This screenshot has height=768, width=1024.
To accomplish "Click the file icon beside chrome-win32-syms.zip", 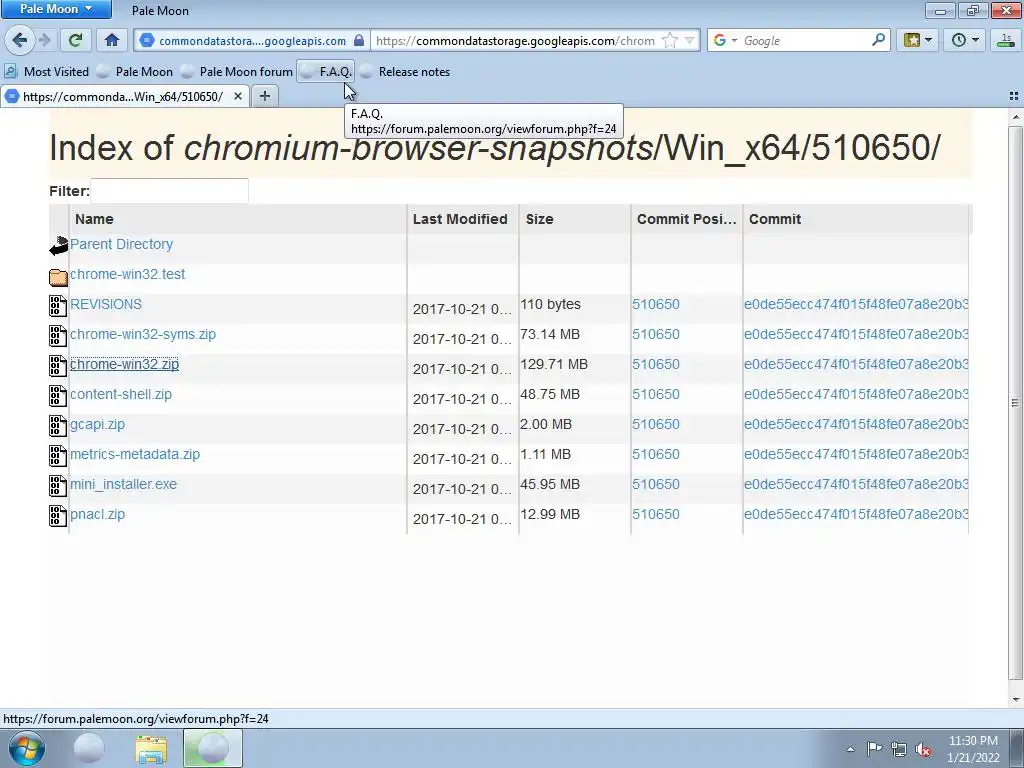I will (58, 336).
